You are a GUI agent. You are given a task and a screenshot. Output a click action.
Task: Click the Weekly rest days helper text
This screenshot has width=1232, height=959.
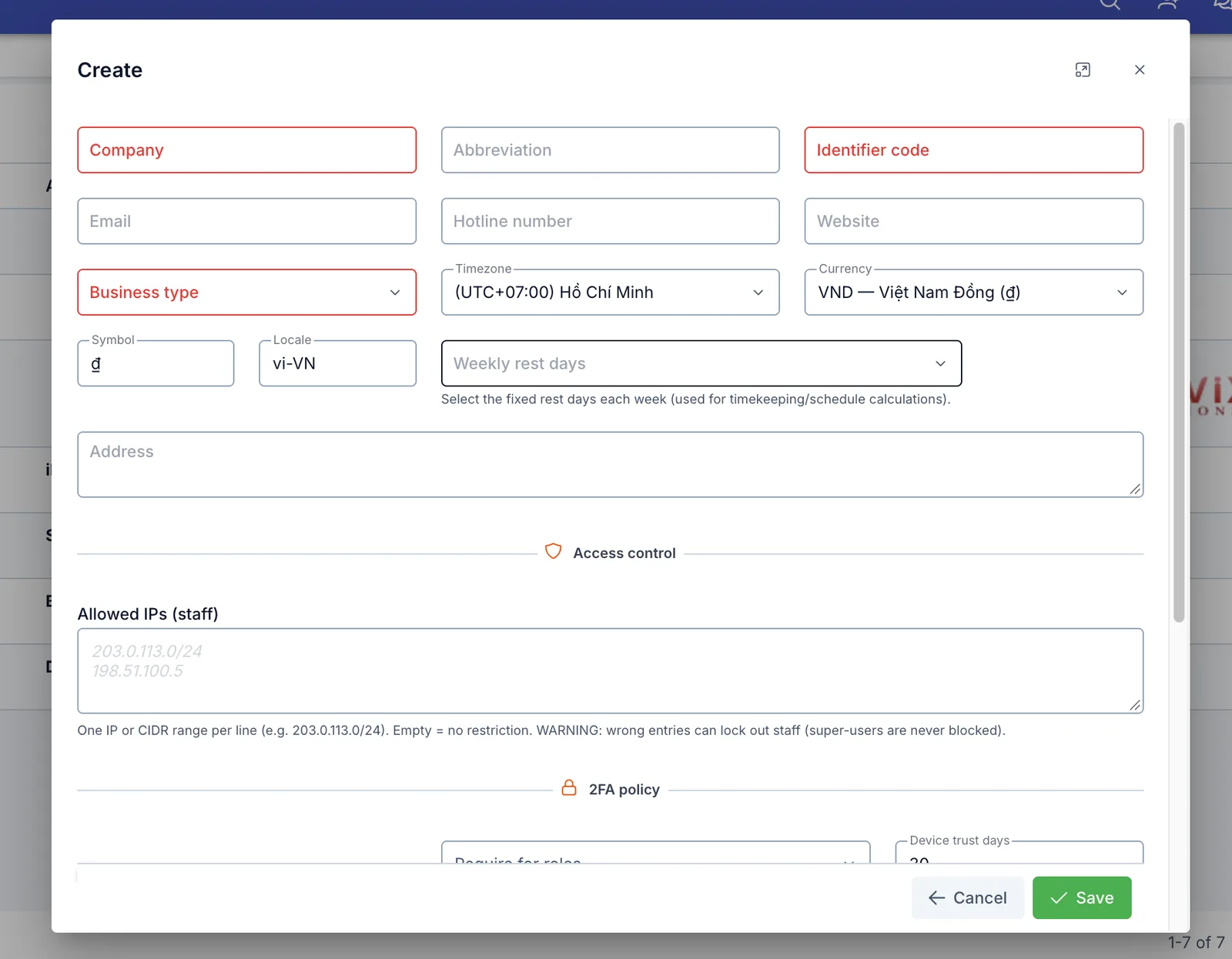click(695, 399)
